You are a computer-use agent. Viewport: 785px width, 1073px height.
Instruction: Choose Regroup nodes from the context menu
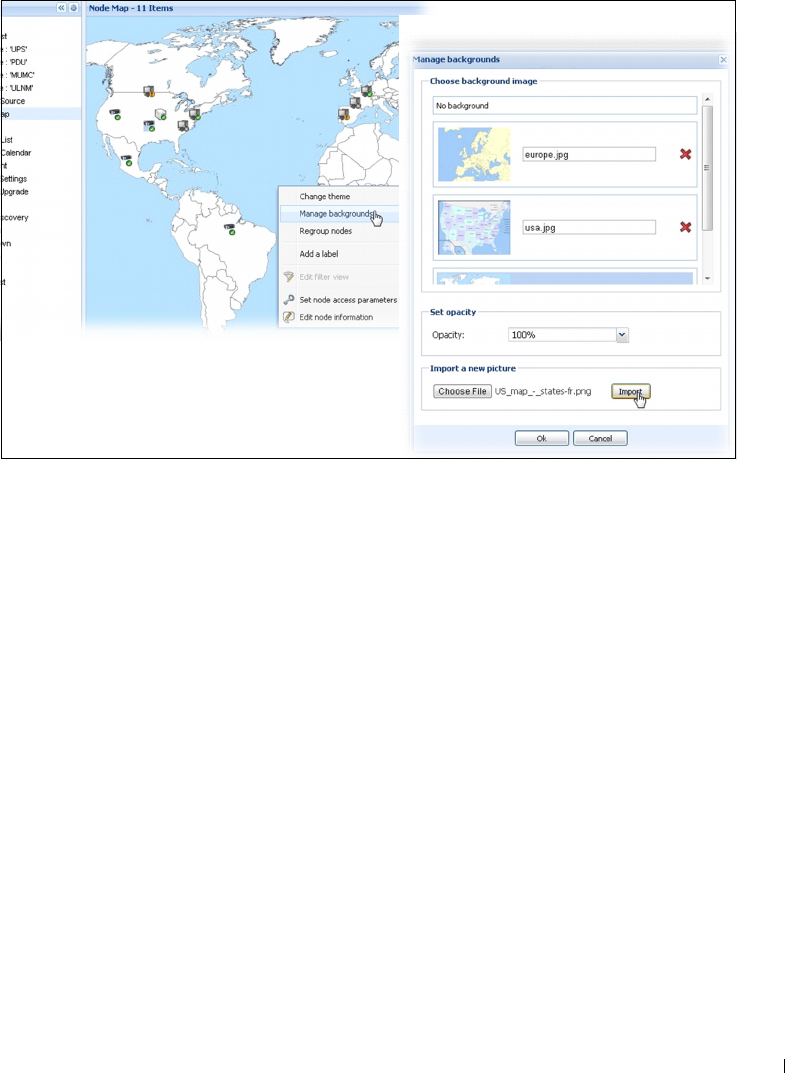[326, 231]
